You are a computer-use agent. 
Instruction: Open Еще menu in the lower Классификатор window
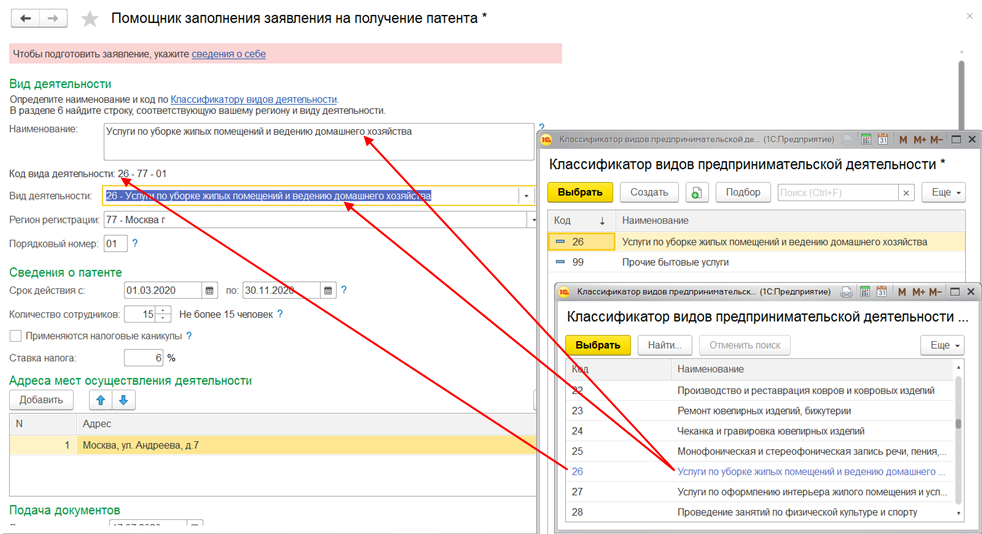click(942, 345)
